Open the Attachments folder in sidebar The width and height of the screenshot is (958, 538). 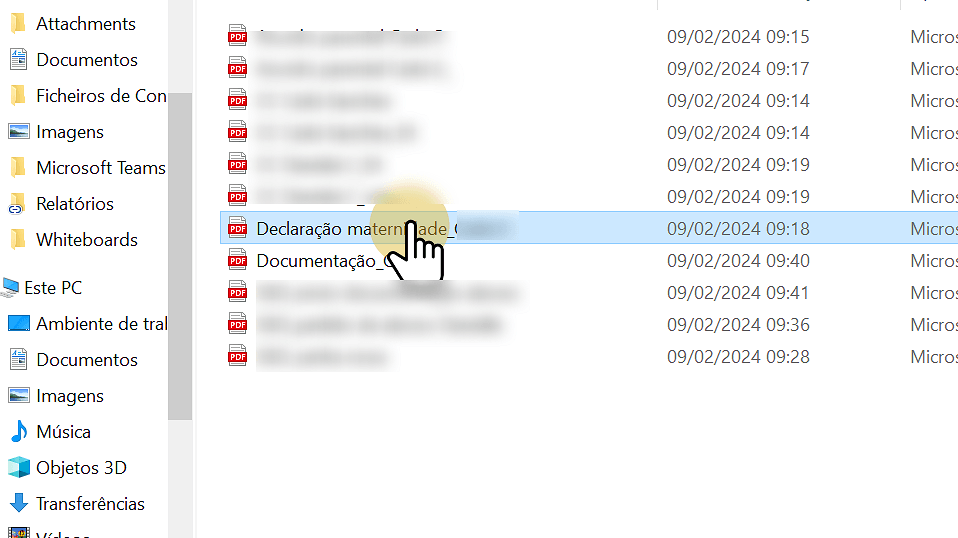pos(86,24)
